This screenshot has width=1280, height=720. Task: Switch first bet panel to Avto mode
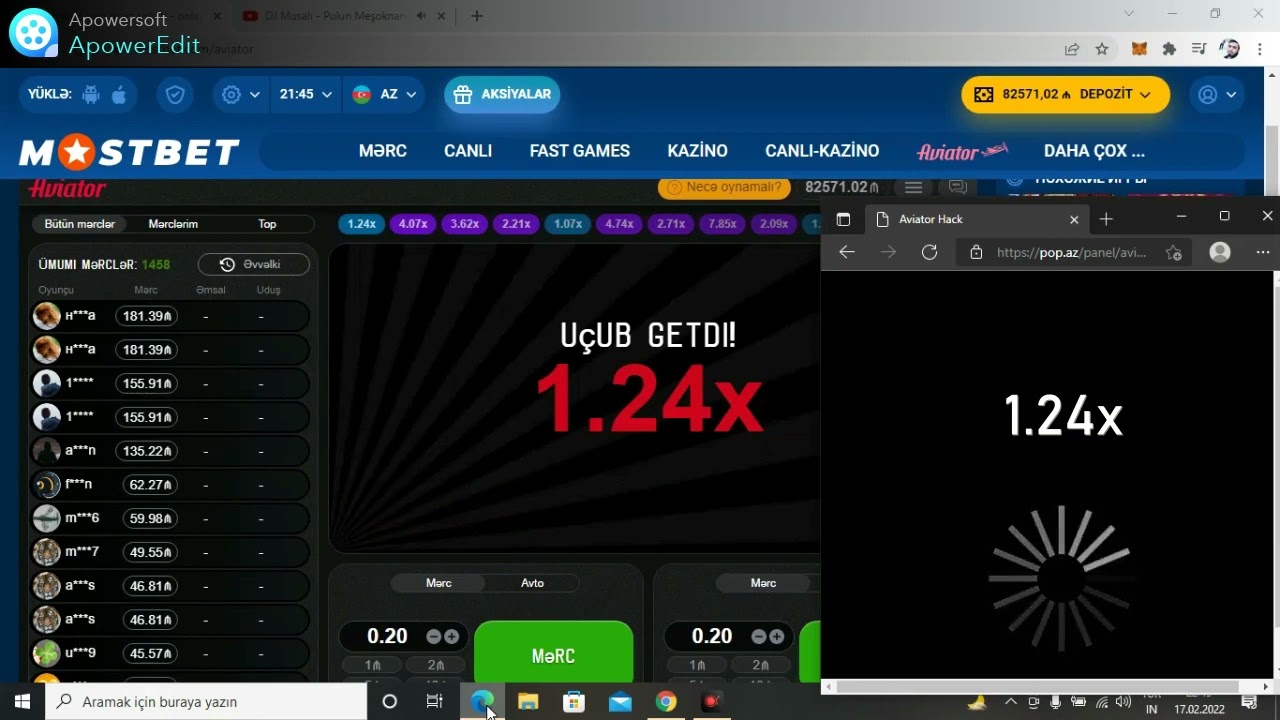[x=532, y=583]
